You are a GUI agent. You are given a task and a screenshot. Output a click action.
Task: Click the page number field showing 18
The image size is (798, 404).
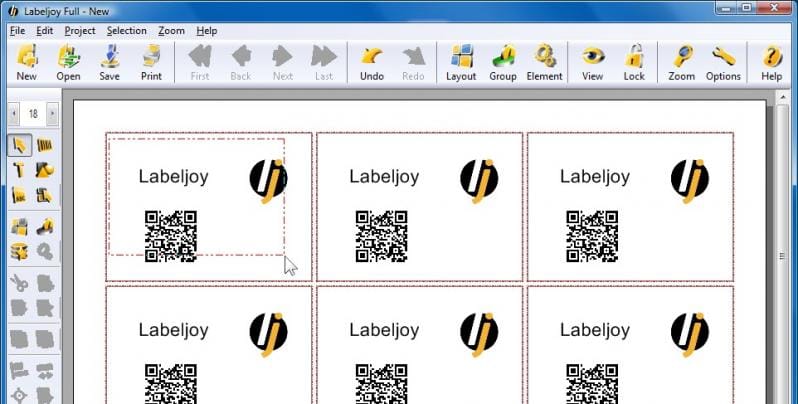coord(33,114)
